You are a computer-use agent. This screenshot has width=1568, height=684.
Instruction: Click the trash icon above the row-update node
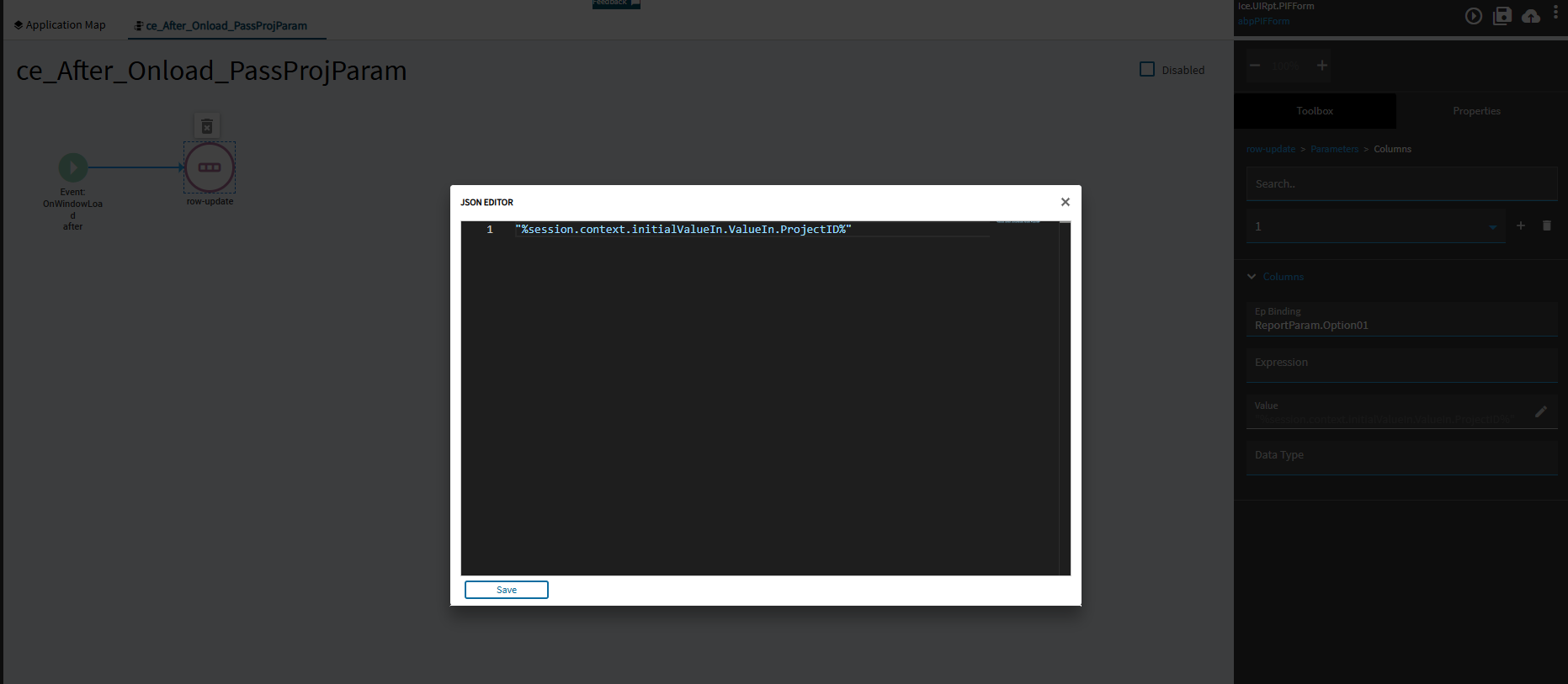point(207,126)
